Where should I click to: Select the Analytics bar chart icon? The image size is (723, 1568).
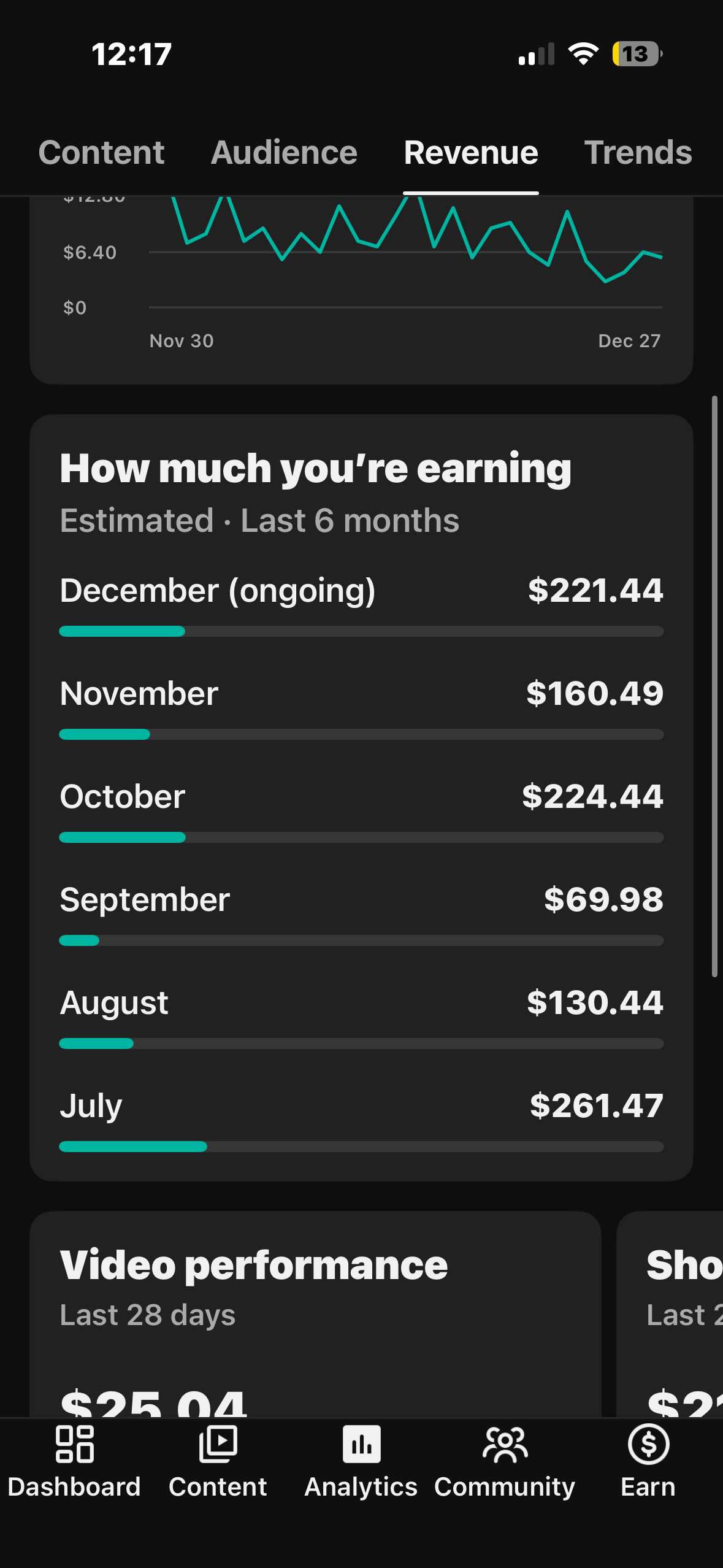(x=361, y=1444)
